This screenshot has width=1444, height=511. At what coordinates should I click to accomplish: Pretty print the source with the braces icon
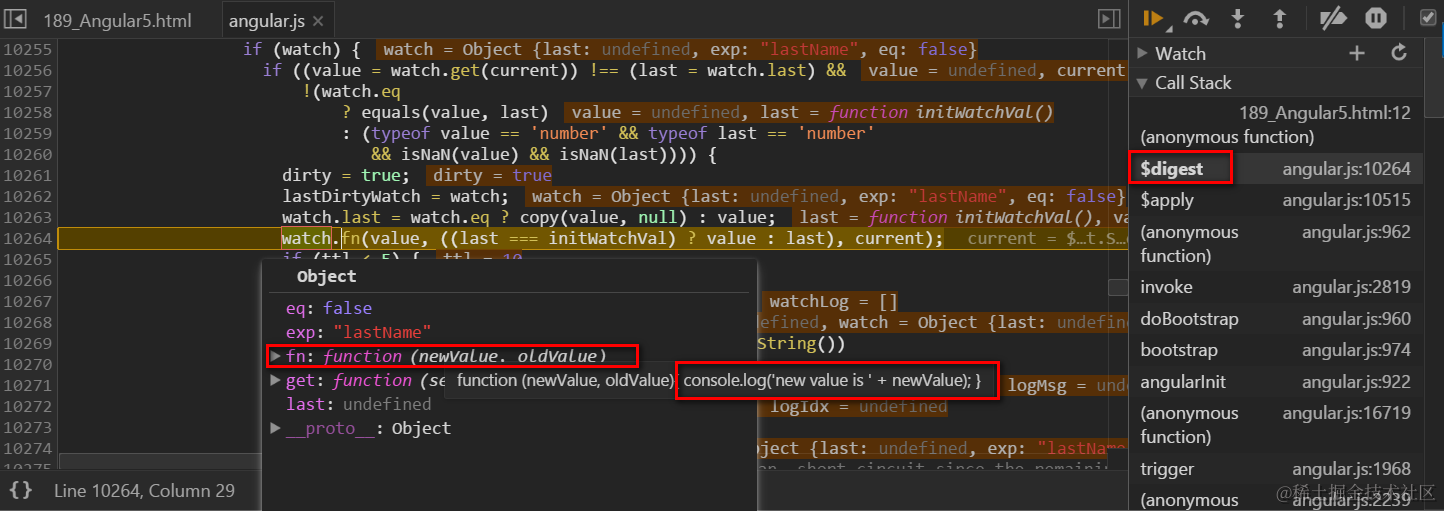pos(20,490)
